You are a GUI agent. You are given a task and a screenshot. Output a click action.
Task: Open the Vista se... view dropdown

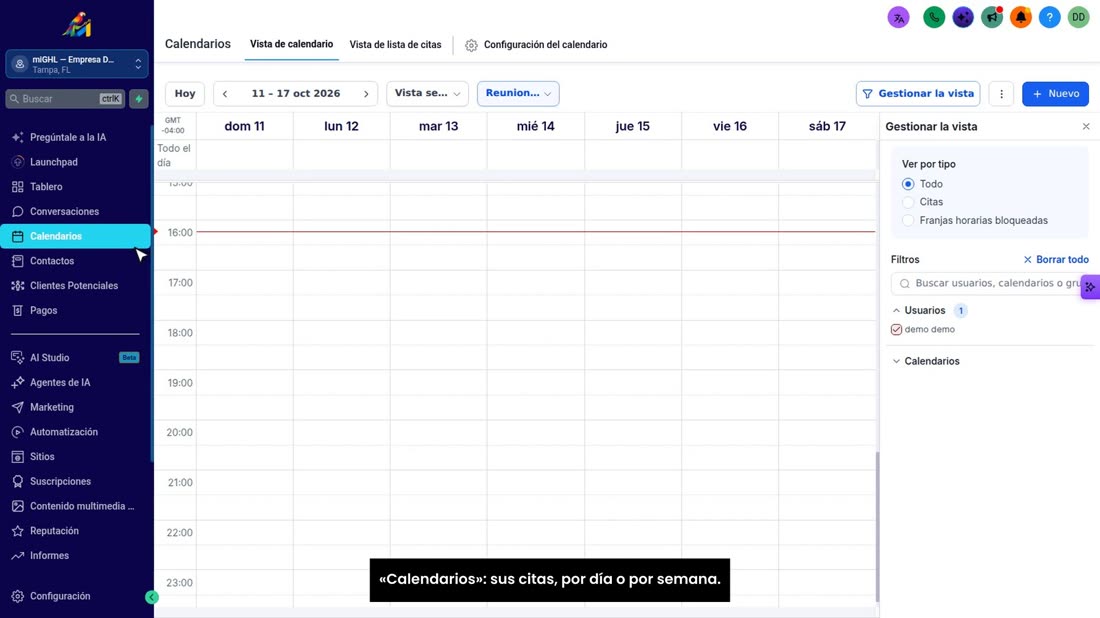tap(427, 93)
